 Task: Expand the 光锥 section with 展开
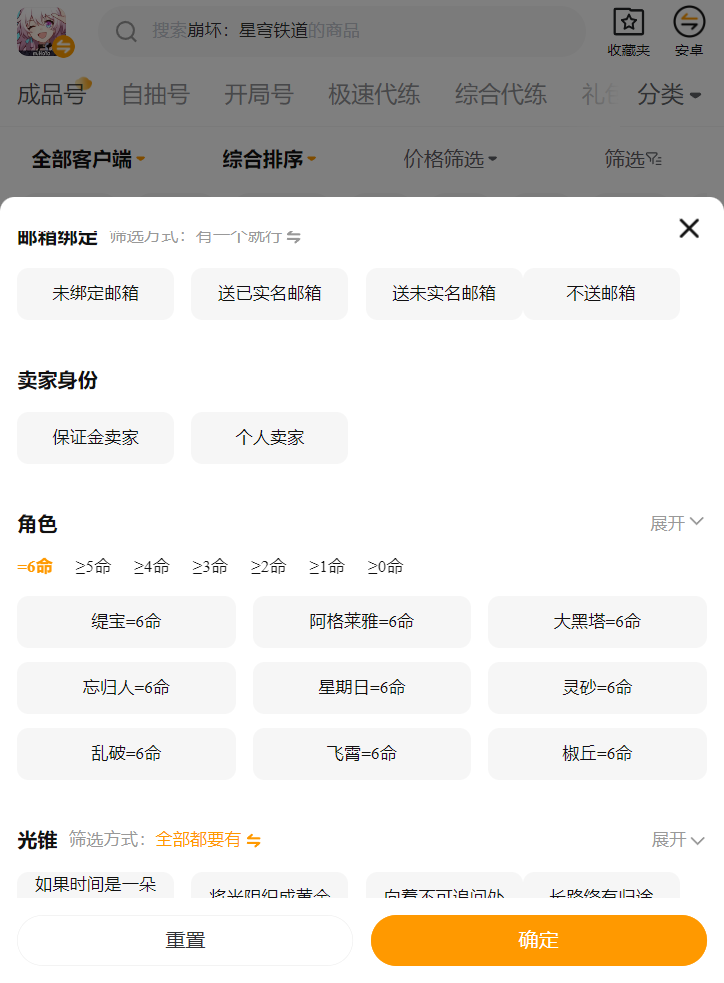coord(677,839)
